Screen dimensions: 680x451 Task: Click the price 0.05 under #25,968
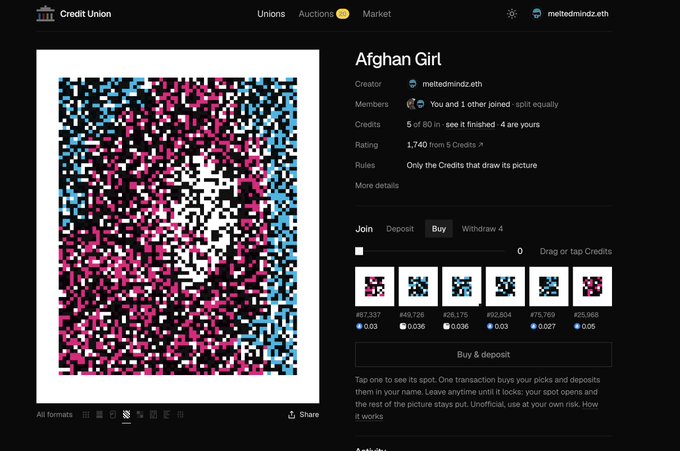[584, 326]
